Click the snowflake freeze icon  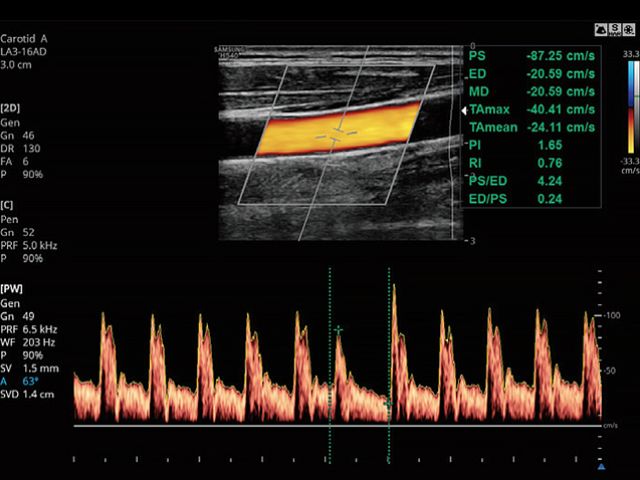coord(629,31)
